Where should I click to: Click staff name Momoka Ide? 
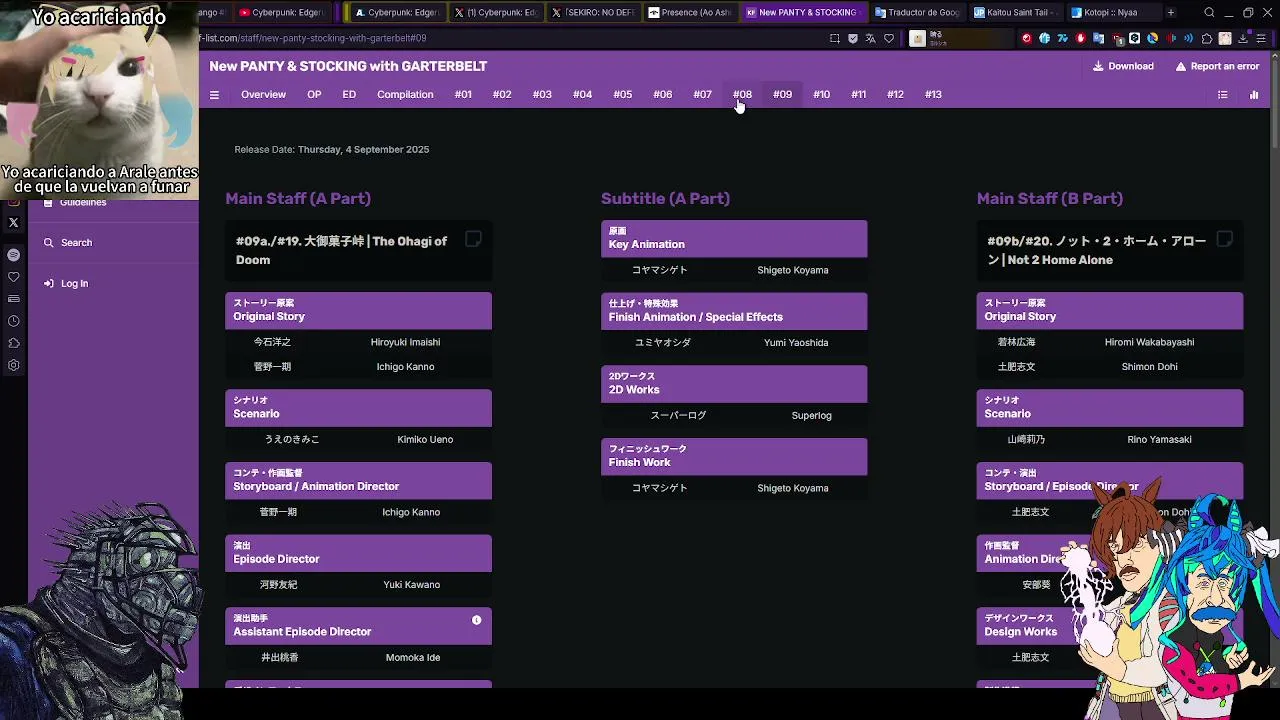[413, 658]
